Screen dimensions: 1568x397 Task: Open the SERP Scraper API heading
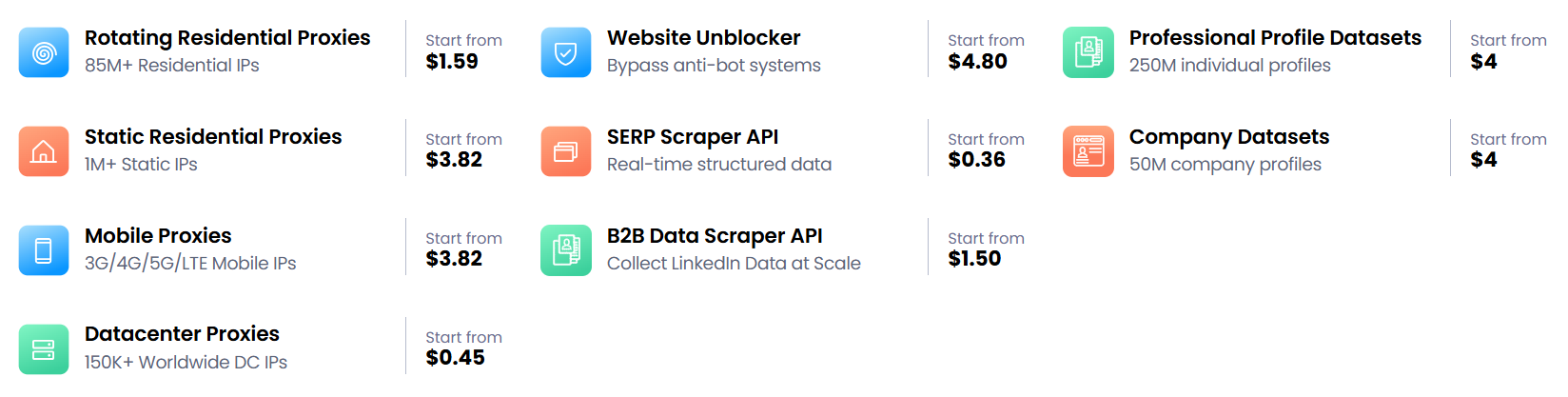pos(693,137)
